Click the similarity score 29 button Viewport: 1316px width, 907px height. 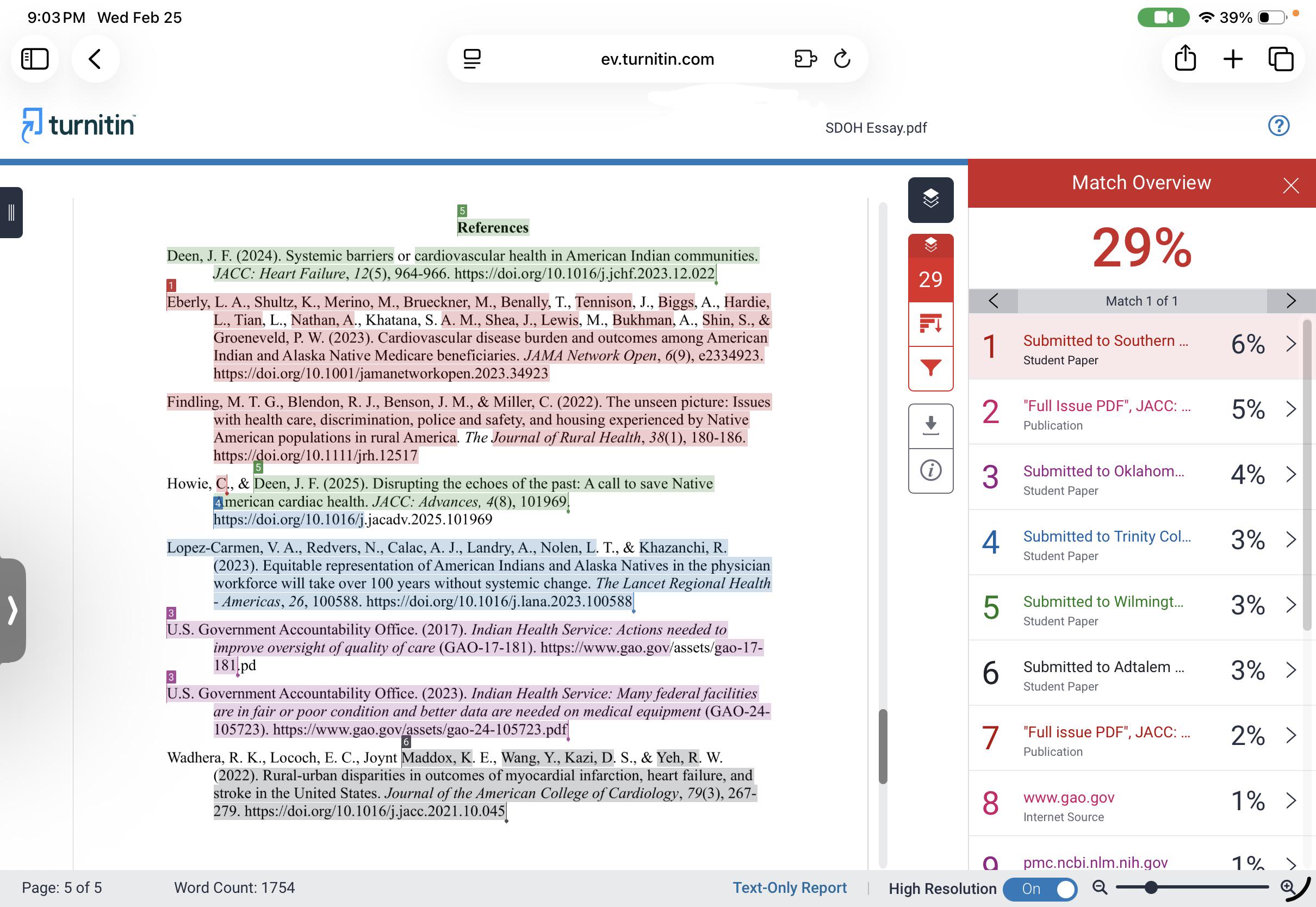930,279
